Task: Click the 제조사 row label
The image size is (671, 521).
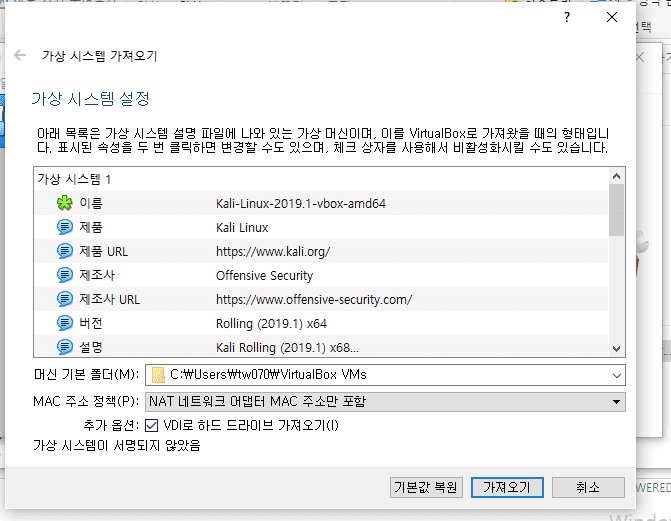Action: 97,275
